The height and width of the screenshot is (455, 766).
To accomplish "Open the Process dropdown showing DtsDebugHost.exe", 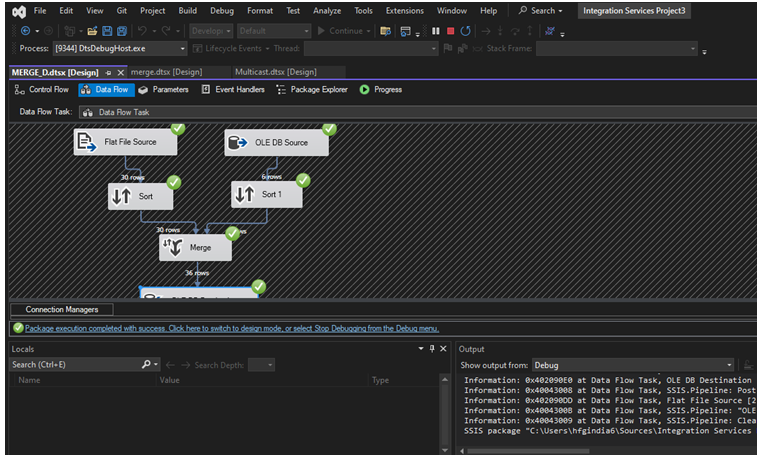I will click(118, 49).
